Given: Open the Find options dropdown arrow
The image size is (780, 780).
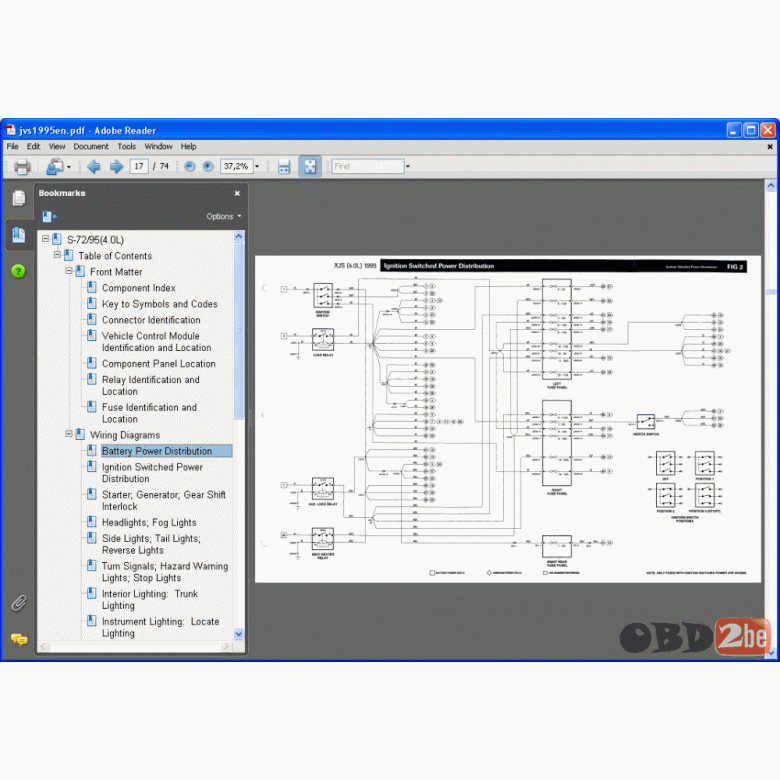Looking at the screenshot, I should point(408,166).
